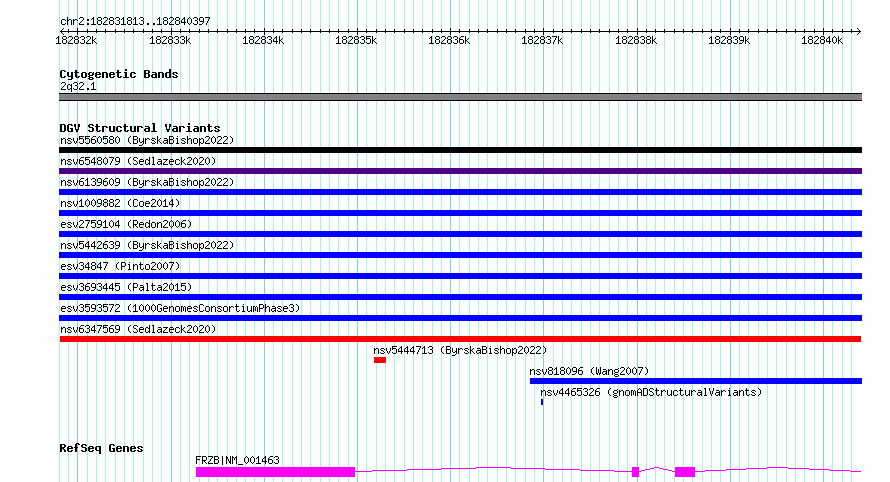Select the blue bar under esv34847
Image resolution: width=890 pixels, height=482 pixels.
pyautogui.click(x=460, y=276)
